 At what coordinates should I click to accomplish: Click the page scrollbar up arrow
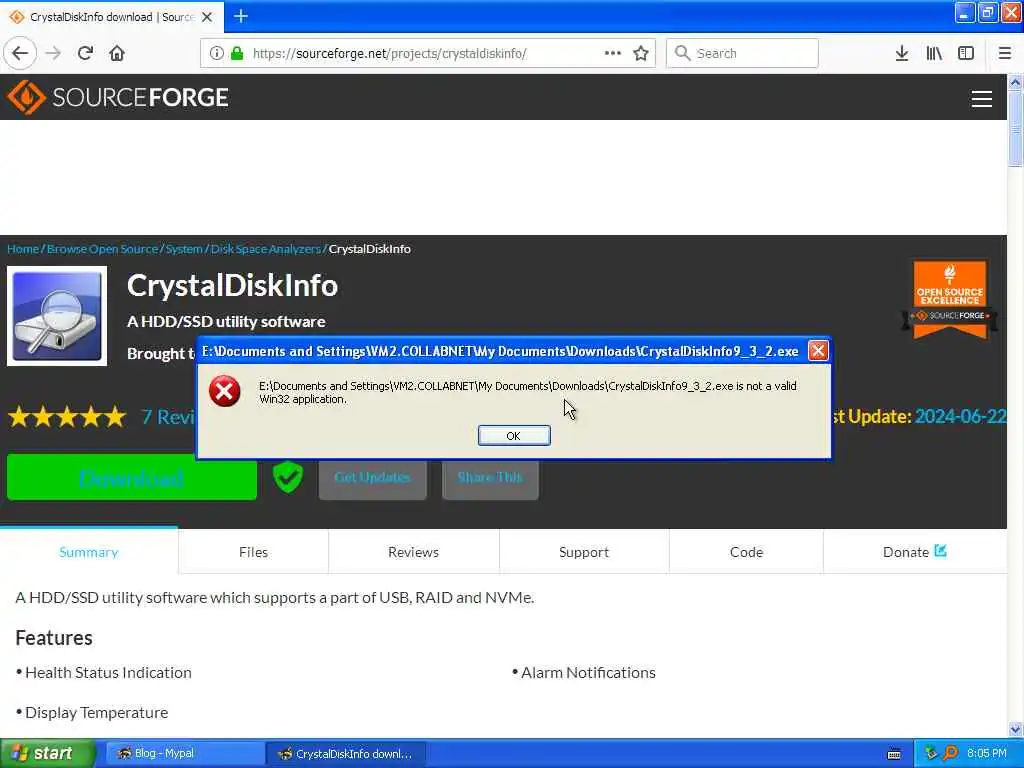coord(1015,82)
